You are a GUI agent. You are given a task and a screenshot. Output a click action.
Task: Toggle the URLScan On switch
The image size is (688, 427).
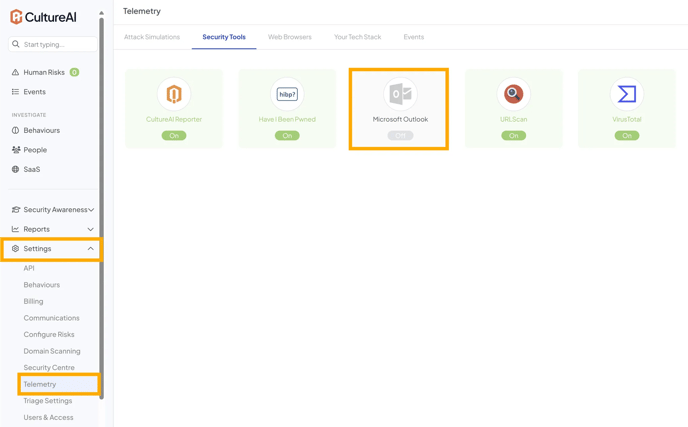click(513, 136)
